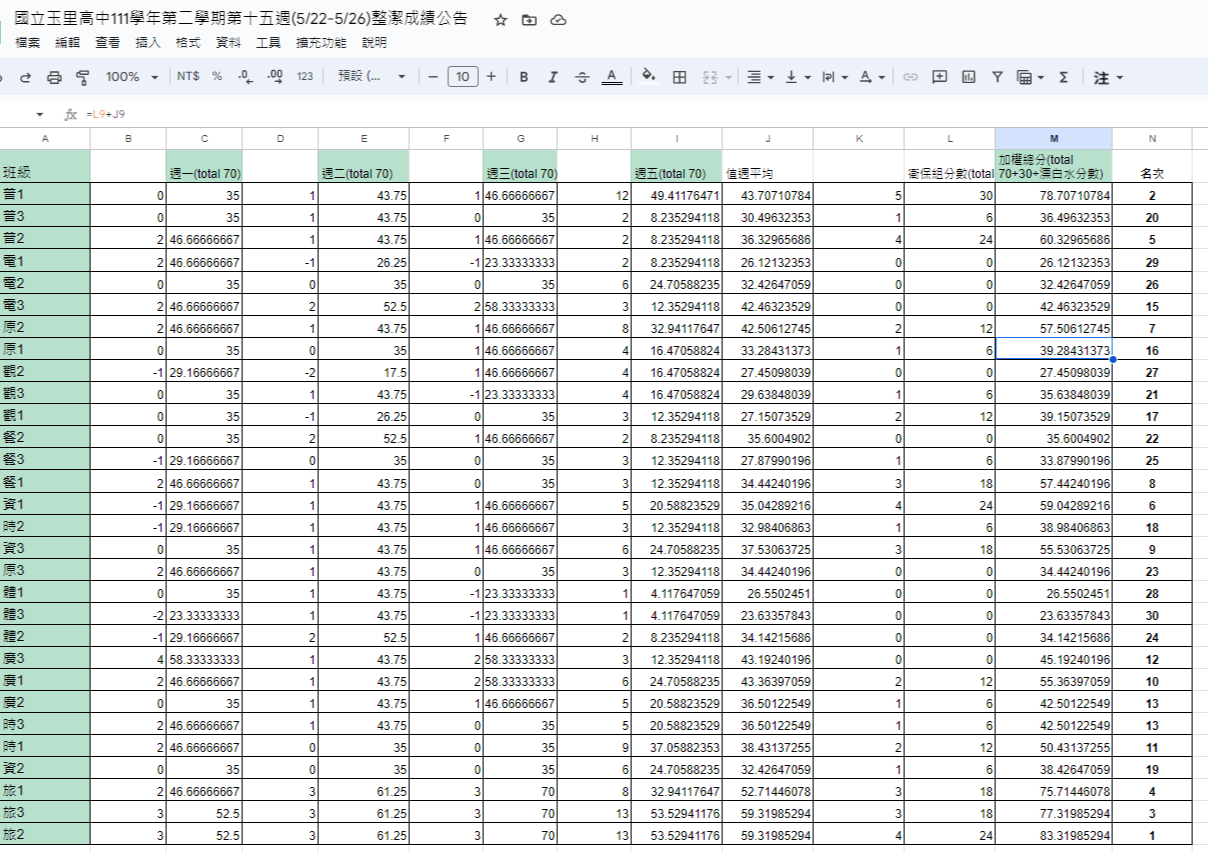Click the font size box showing 10
Viewport: 1208px width, 852px height.
(462, 77)
